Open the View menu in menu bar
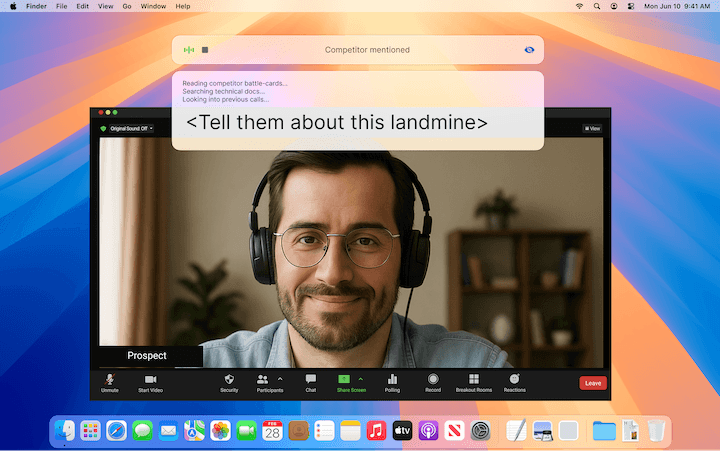720x451 pixels. [x=105, y=6]
